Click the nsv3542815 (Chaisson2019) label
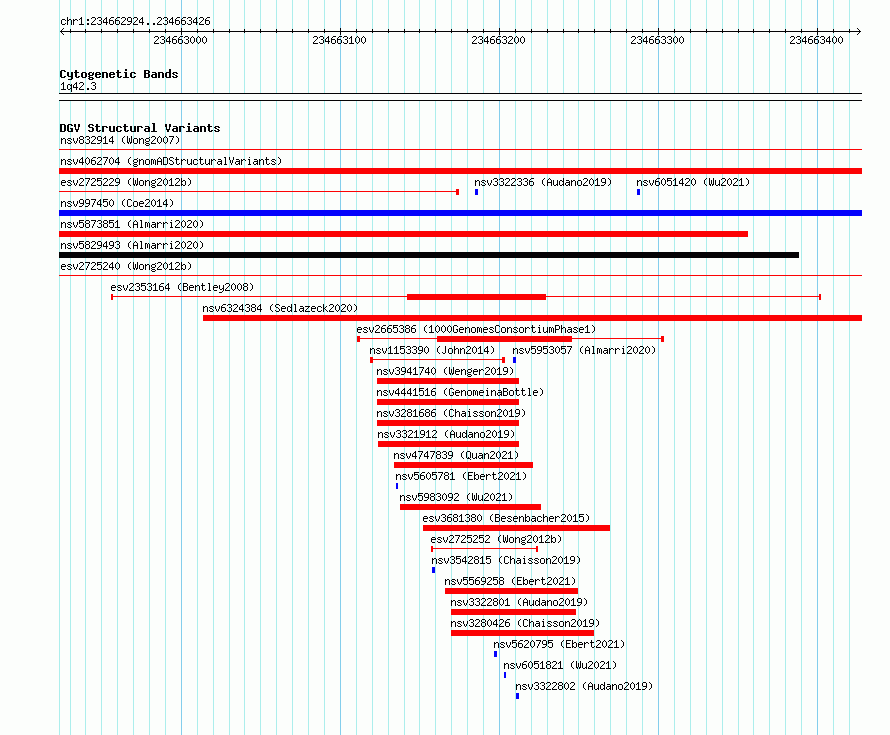 point(506,560)
